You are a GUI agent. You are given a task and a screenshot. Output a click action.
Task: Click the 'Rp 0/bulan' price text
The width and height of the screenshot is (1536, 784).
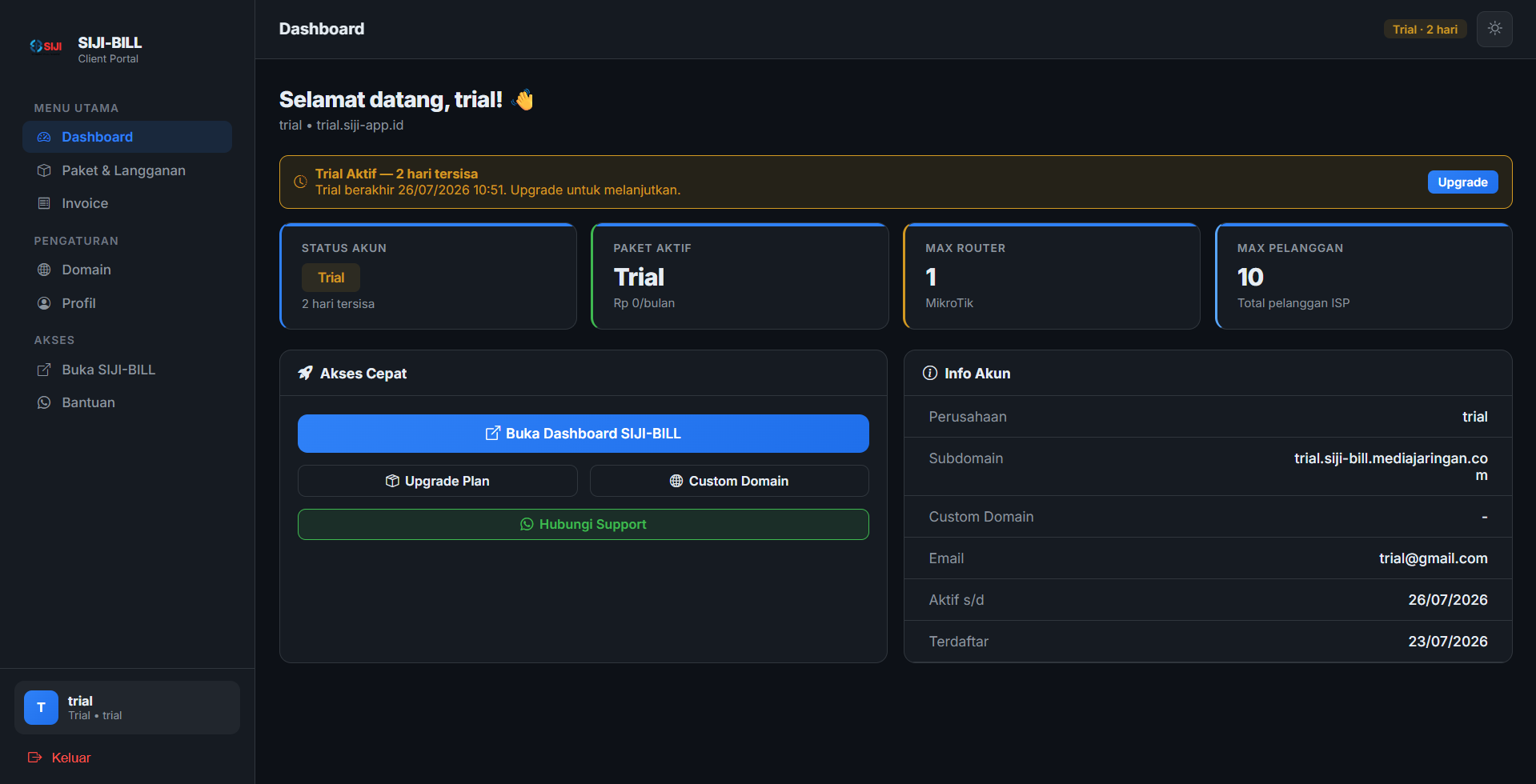click(x=644, y=303)
